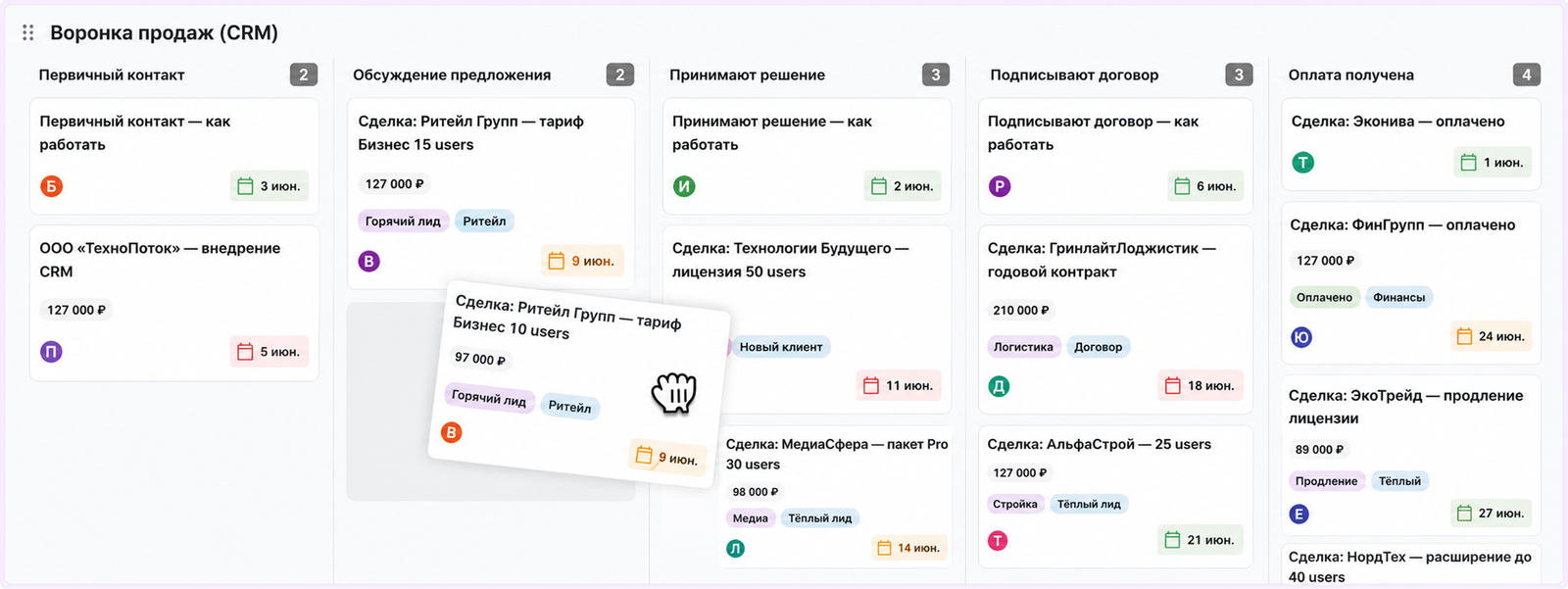Click the calendar icon with date 5 июн.
1568x589 pixels.
245,352
